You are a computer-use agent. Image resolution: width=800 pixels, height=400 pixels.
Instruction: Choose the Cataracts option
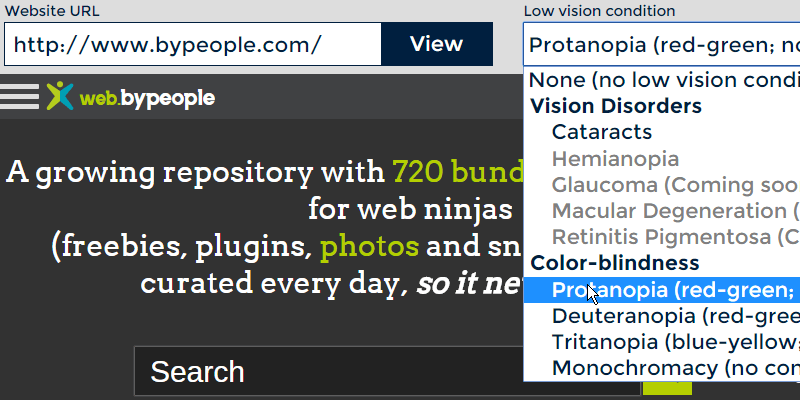pyautogui.click(x=602, y=132)
